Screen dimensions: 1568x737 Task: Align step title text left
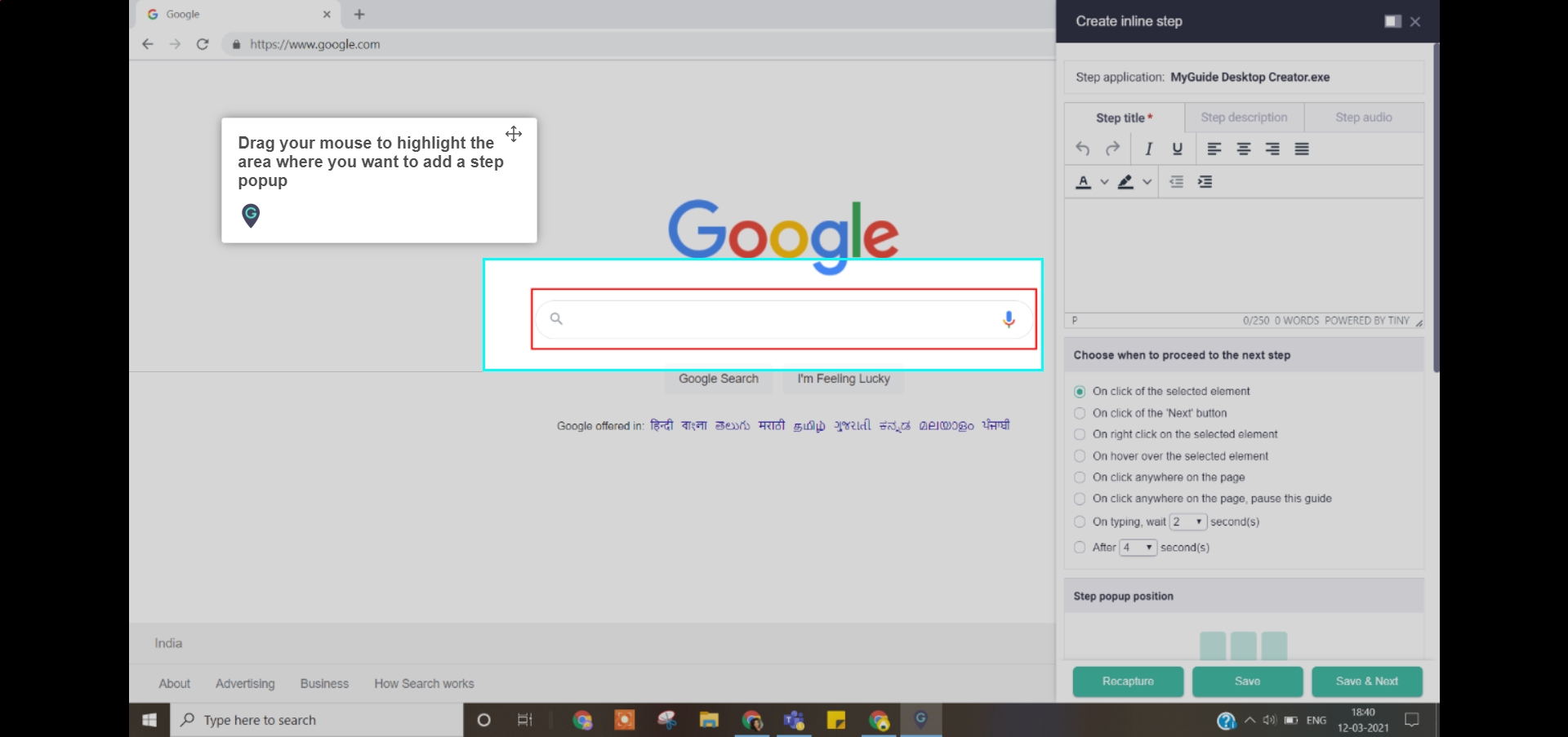point(1214,149)
